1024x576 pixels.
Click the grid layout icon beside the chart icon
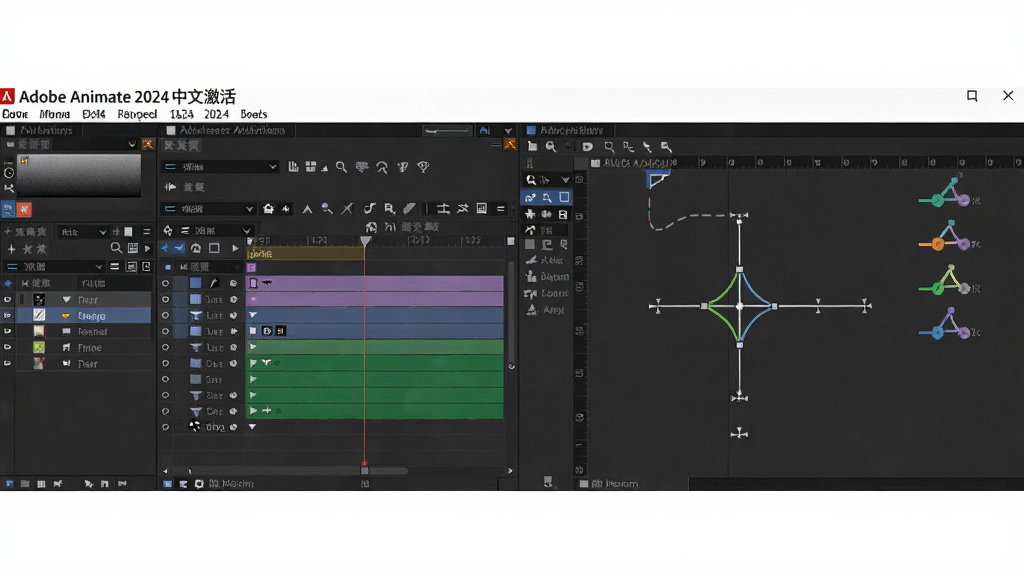point(311,167)
